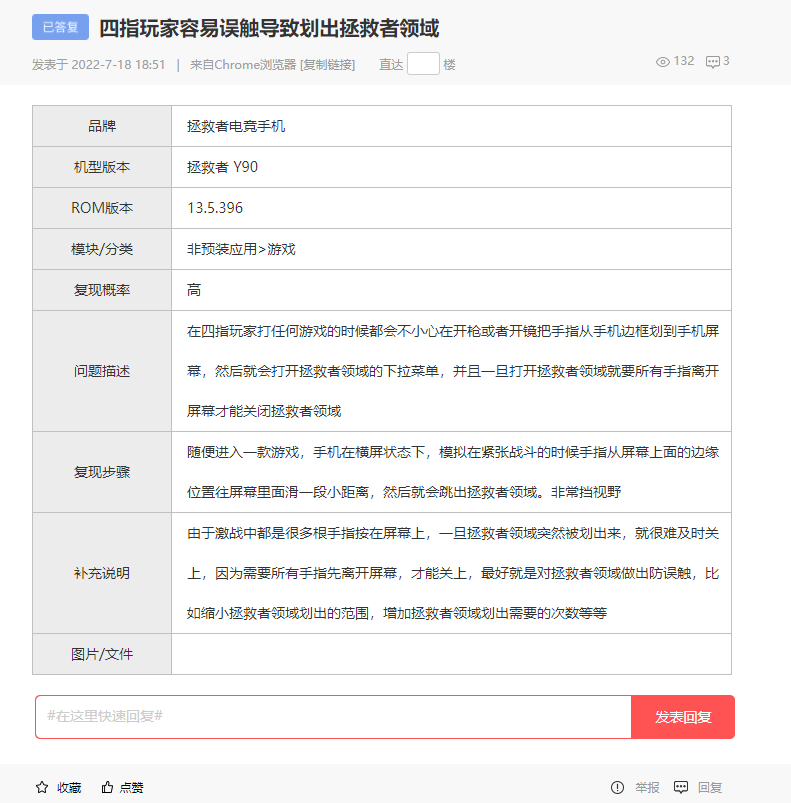791x803 pixels.
Task: Select the 补充说明 header cell
Action: [102, 573]
